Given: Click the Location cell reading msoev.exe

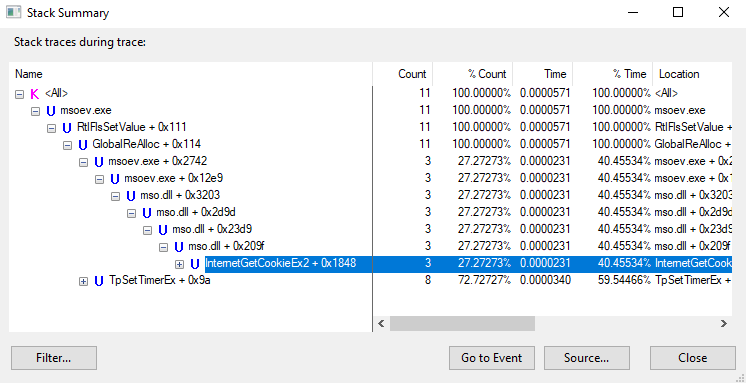Looking at the screenshot, I should pyautogui.click(x=680, y=111).
